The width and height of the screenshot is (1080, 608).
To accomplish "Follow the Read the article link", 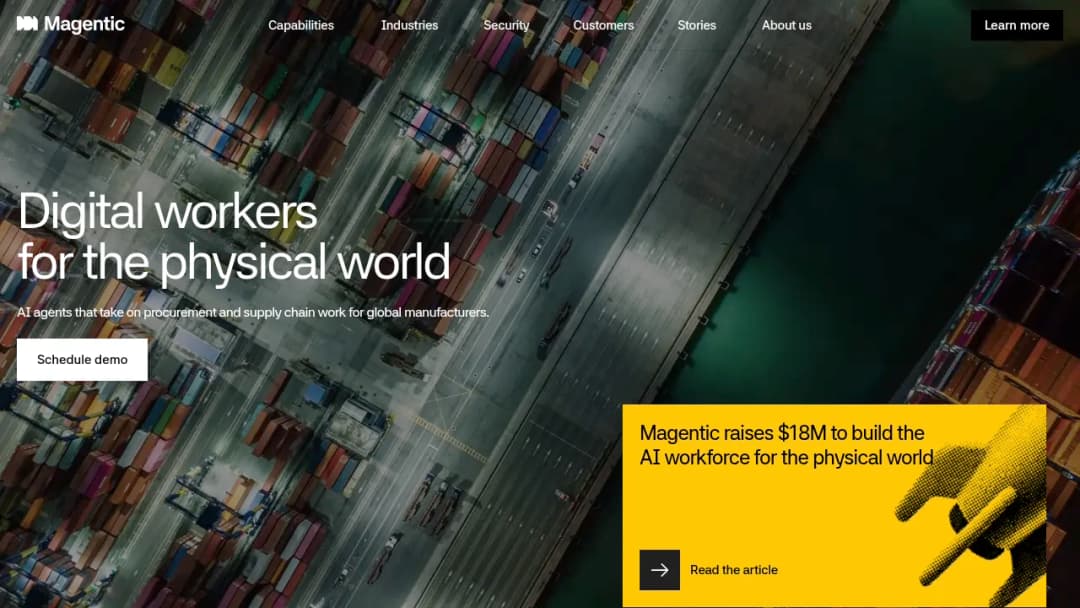I will pyautogui.click(x=734, y=570).
